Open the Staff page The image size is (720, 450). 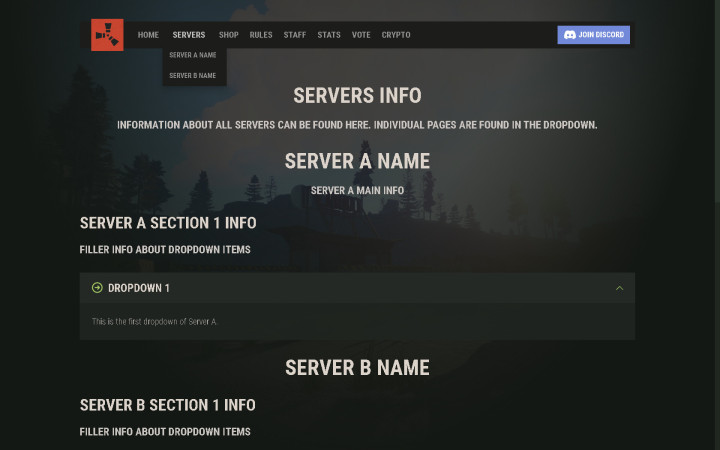point(295,35)
